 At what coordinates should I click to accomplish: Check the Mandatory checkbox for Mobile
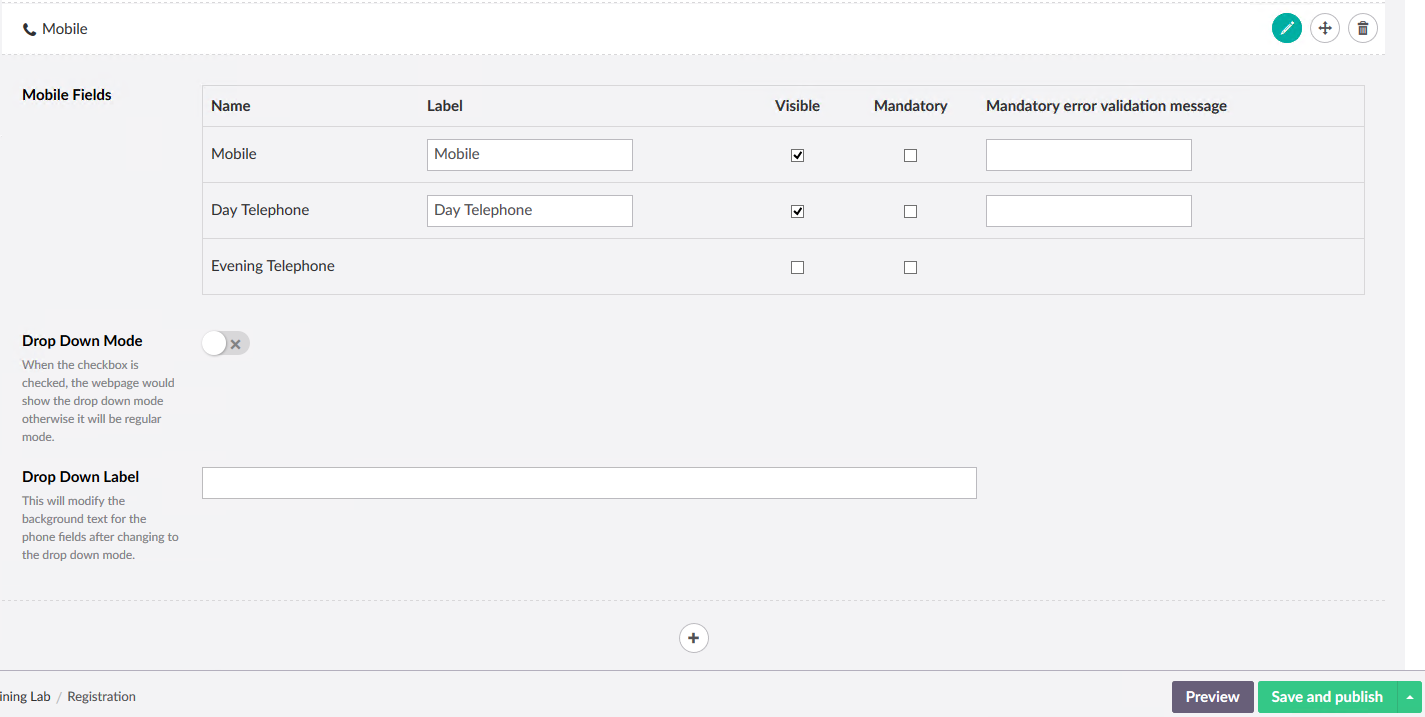[x=910, y=154]
